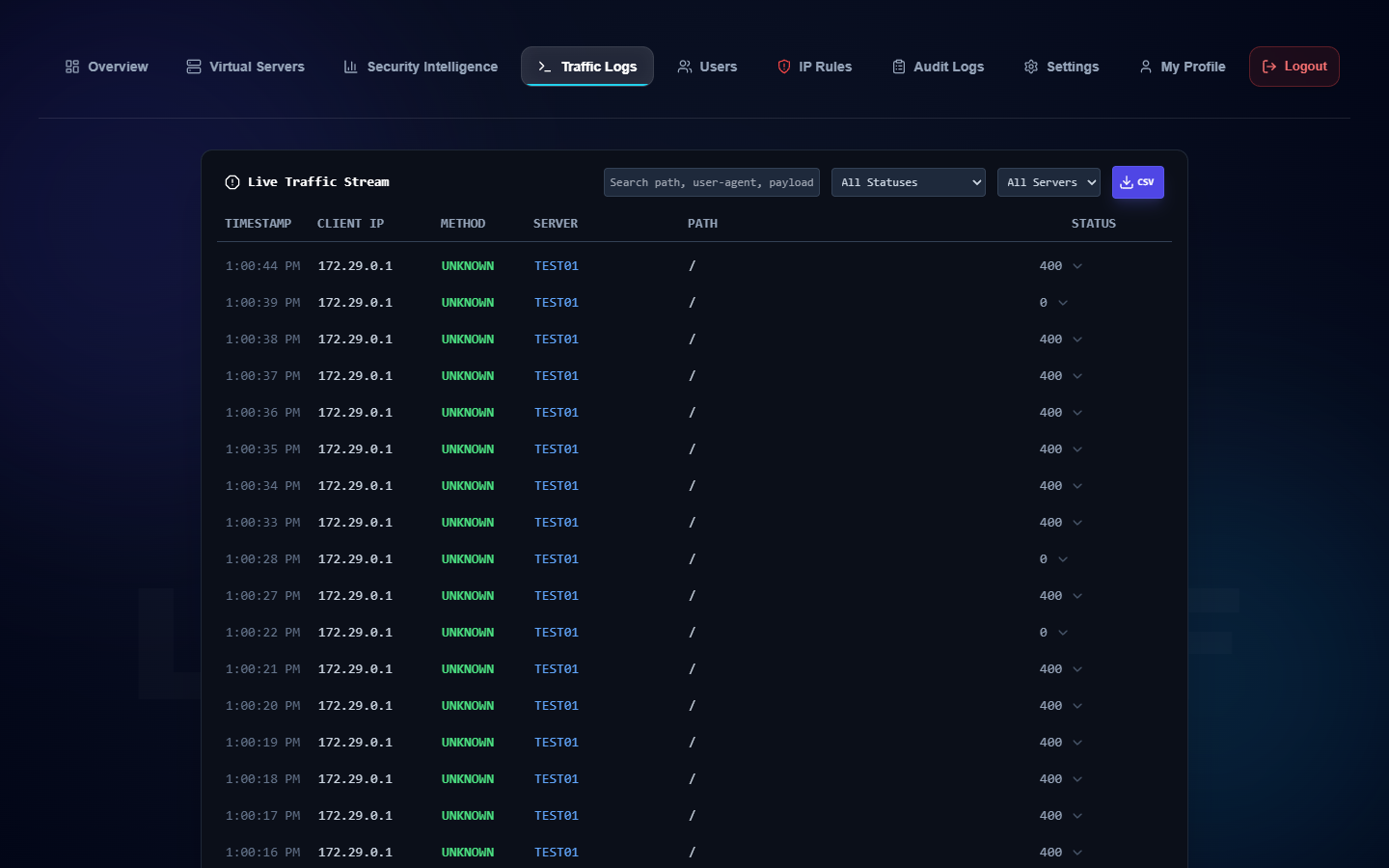Click the Virtual Servers stack icon
The height and width of the screenshot is (868, 1389).
click(x=194, y=67)
